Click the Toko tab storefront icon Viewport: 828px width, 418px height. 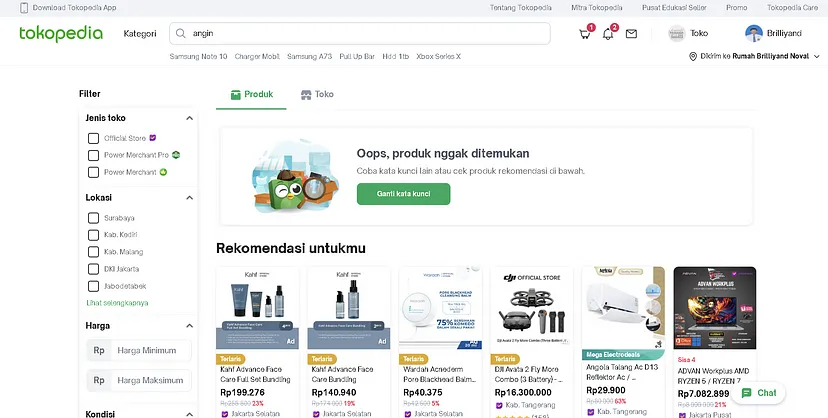click(x=306, y=94)
